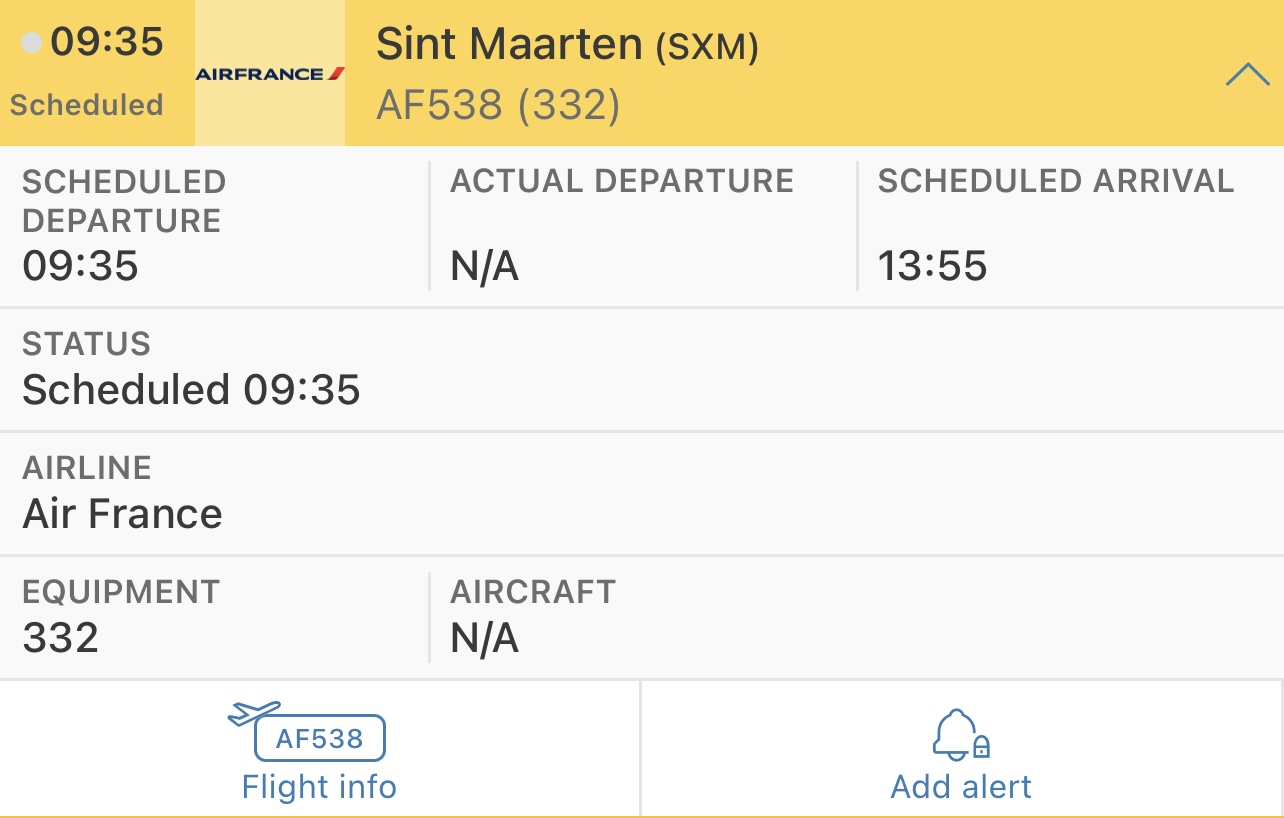Click the Air France airline logo

[270, 73]
